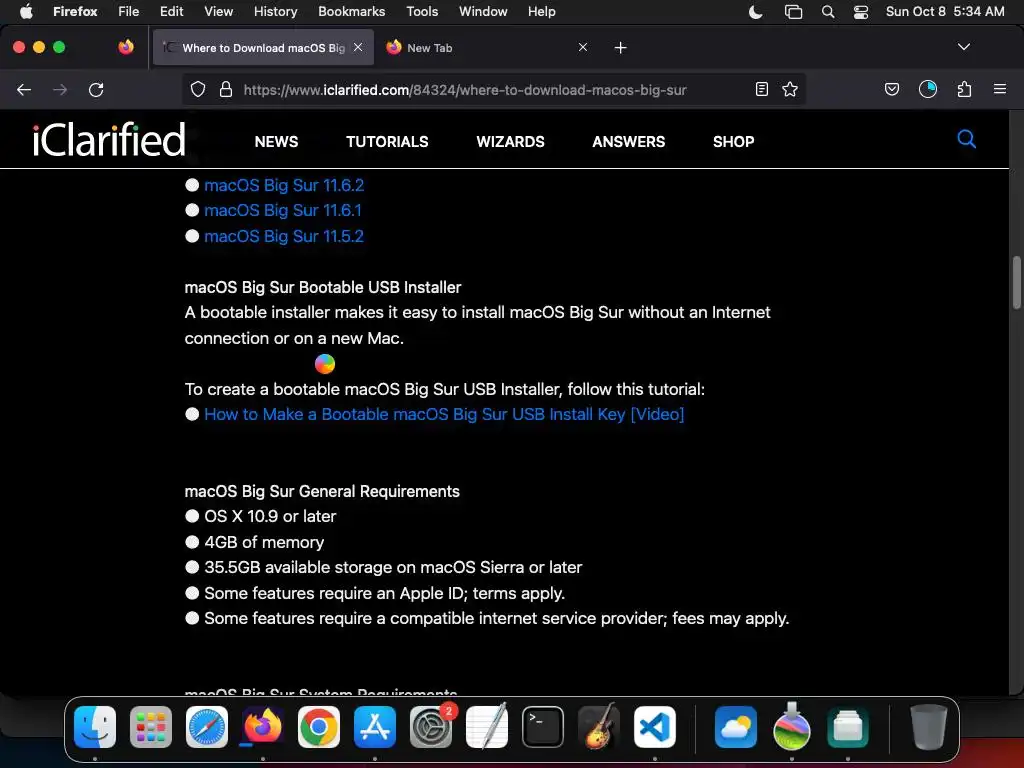Open Bootable USB Install Key video tutorial
This screenshot has width=1024, height=768.
(444, 415)
